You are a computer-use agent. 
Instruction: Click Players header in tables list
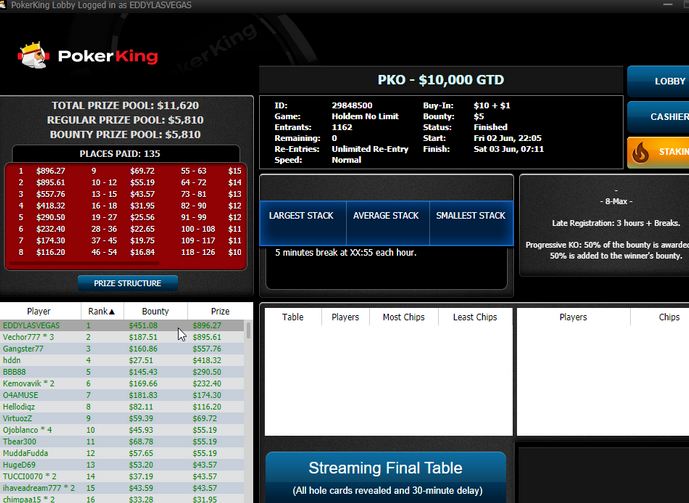tap(345, 317)
